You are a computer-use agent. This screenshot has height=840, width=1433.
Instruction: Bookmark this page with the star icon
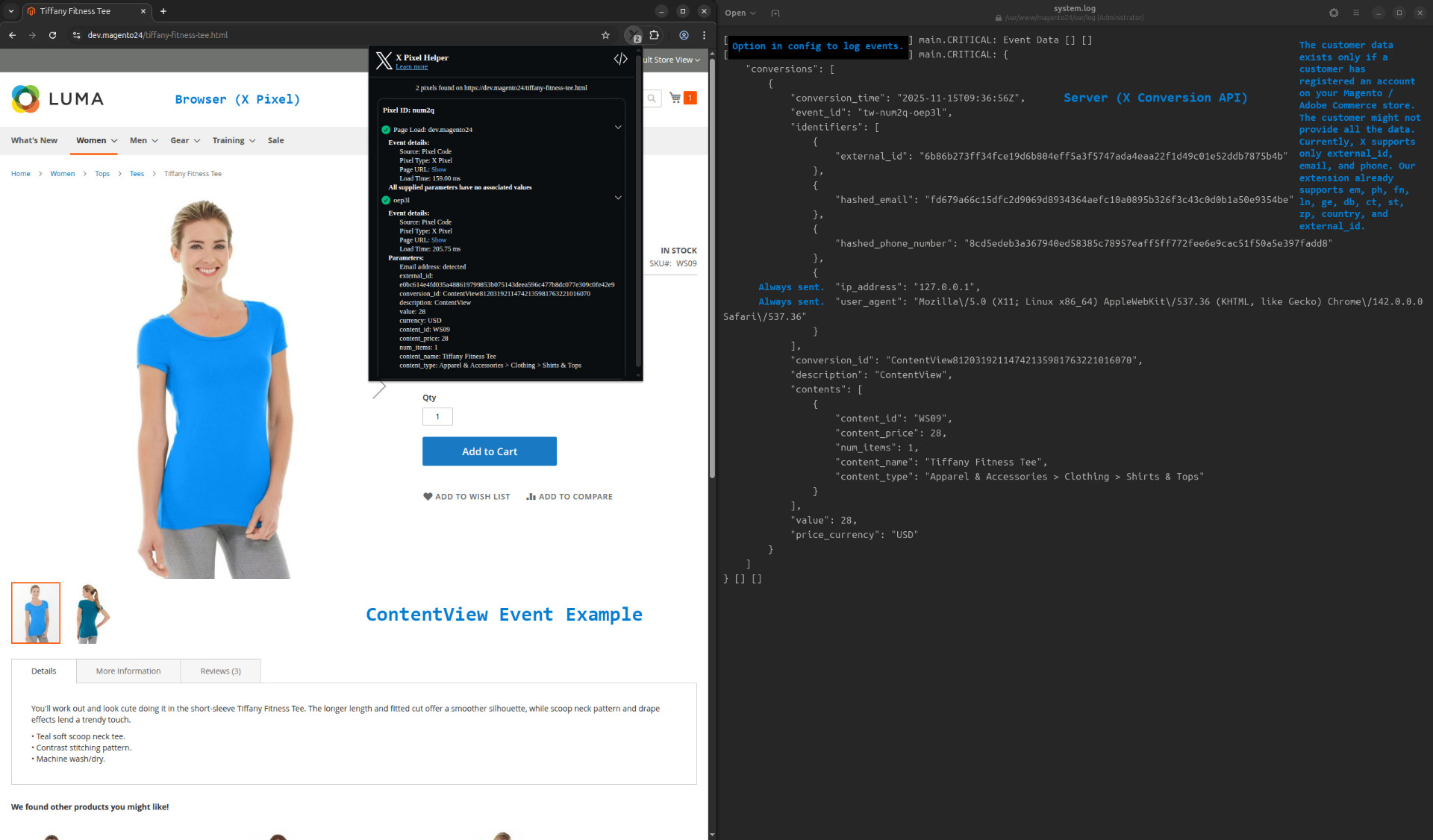click(x=605, y=35)
